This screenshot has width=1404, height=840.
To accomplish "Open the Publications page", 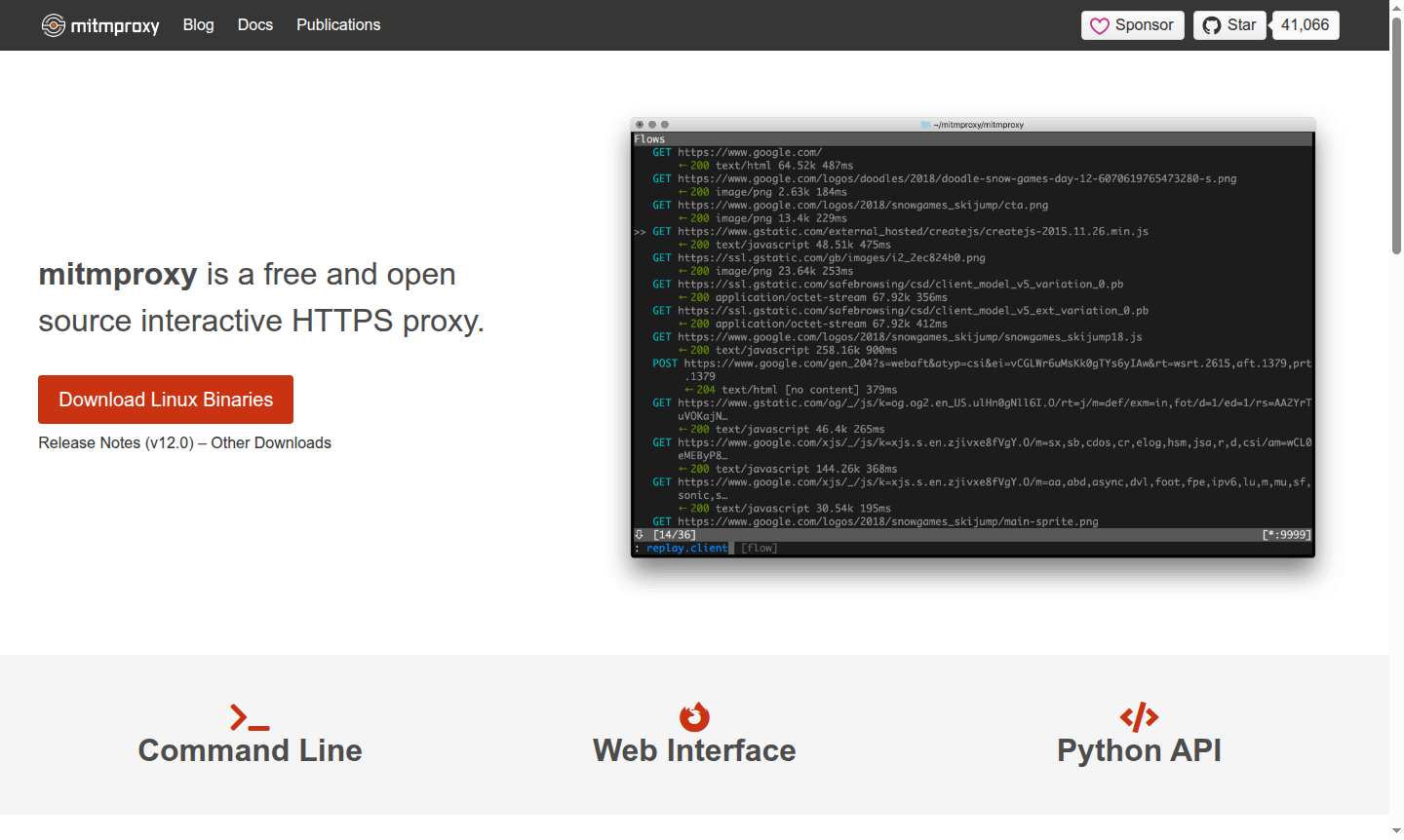I will click(x=338, y=24).
